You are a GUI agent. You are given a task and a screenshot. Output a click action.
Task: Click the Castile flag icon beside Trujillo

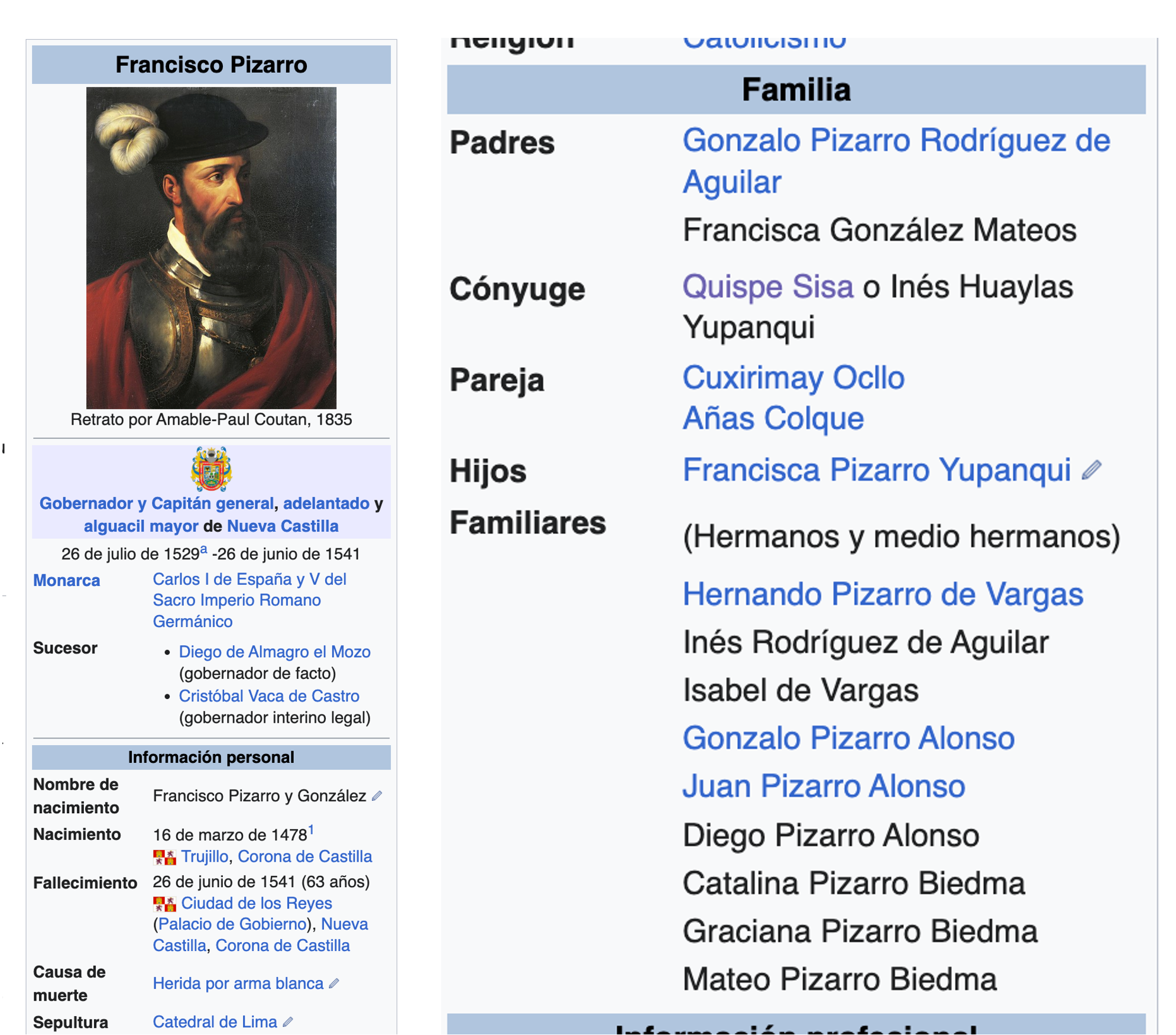(x=164, y=857)
